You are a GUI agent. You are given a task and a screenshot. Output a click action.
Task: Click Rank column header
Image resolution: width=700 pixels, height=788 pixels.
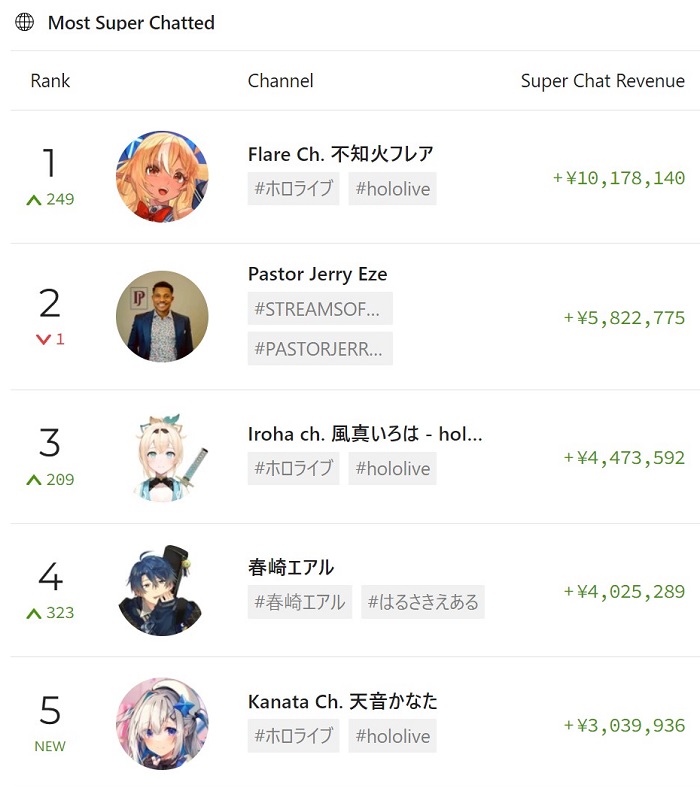pos(50,81)
